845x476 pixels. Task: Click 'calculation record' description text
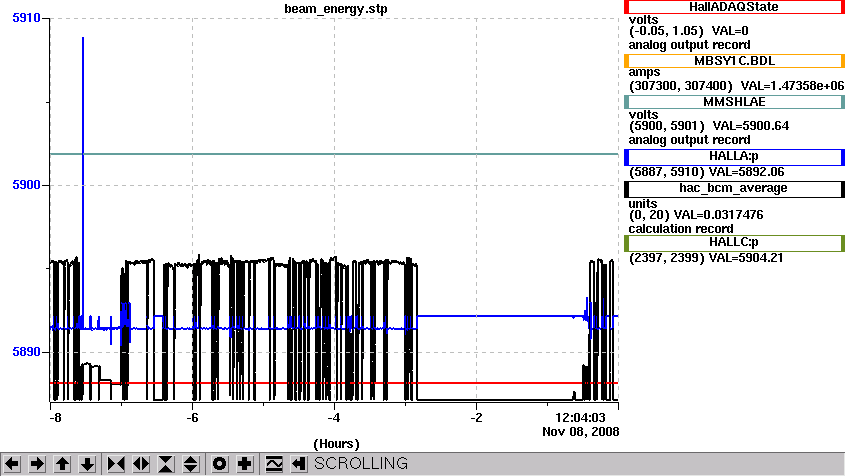[x=681, y=229]
